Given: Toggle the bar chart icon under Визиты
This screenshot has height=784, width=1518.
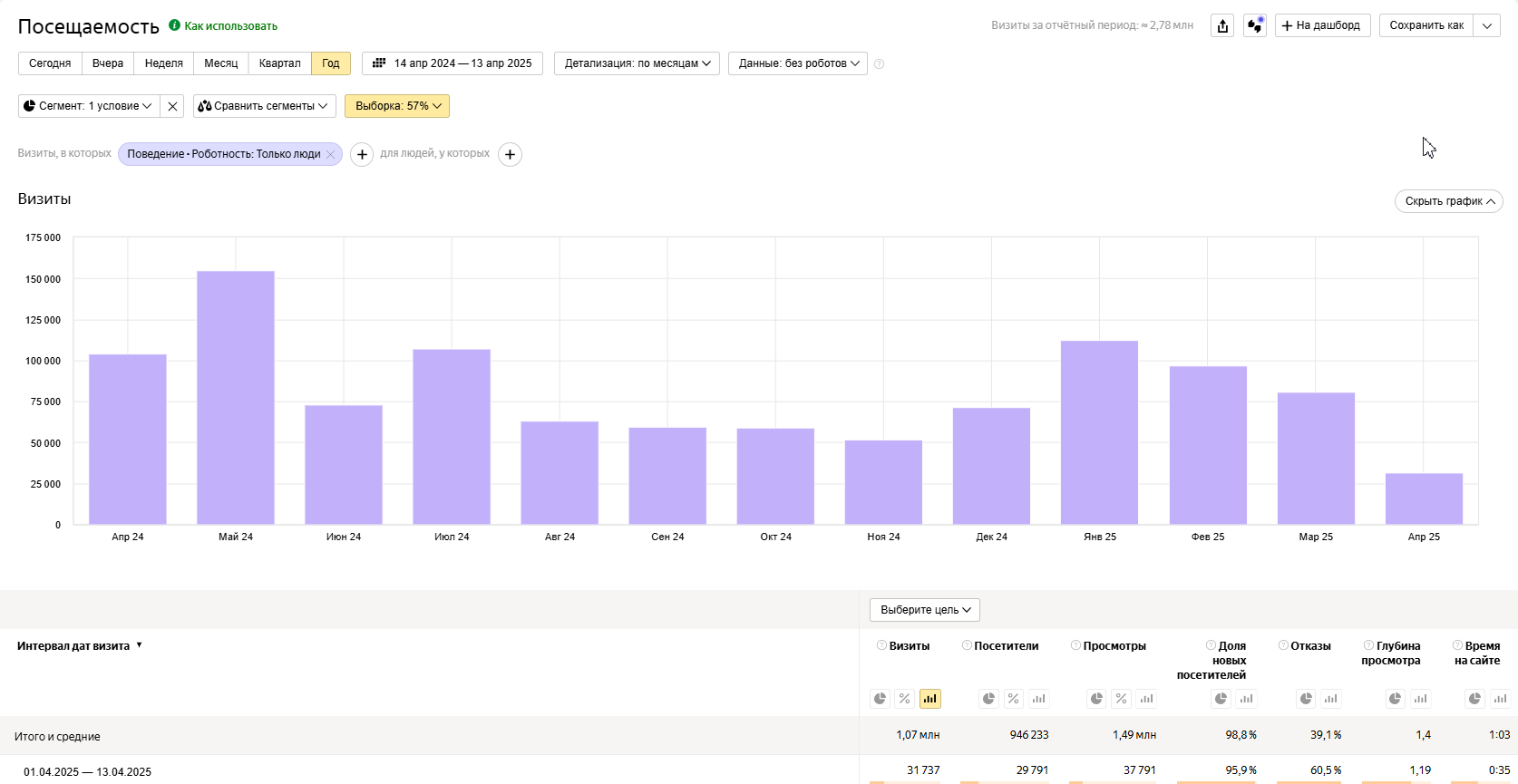Looking at the screenshot, I should 929,699.
